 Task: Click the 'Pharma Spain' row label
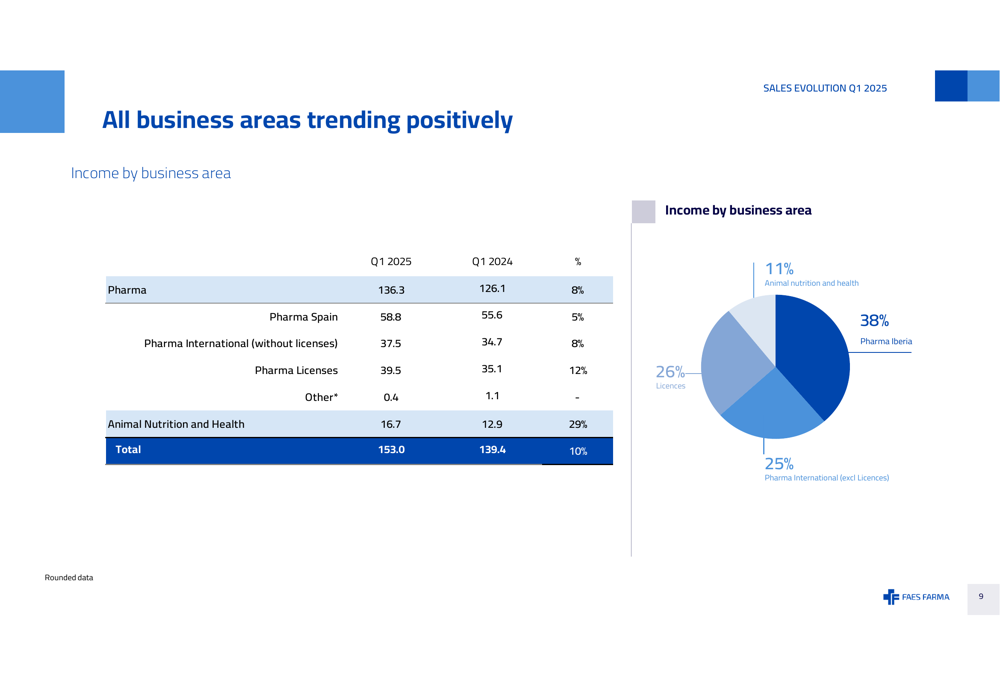pyautogui.click(x=304, y=317)
